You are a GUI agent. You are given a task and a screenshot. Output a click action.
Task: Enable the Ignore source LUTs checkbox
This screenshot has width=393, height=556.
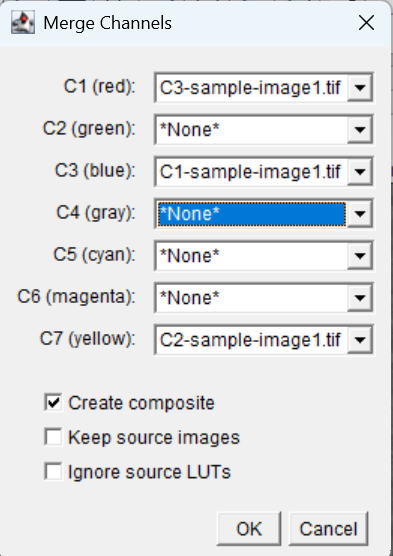click(53, 471)
